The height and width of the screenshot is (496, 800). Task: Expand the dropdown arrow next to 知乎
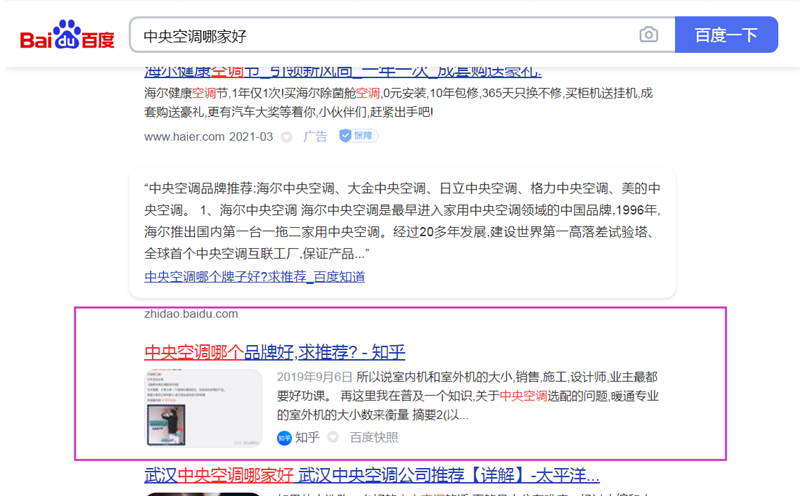[333, 437]
